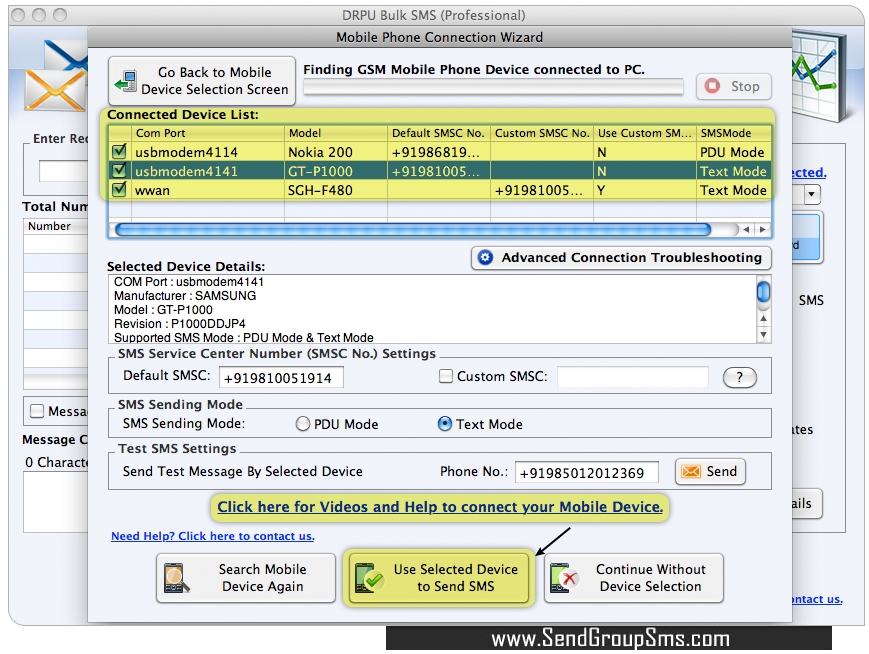Click the Model column header
Image resolution: width=869 pixels, height=654 pixels.
pos(336,133)
